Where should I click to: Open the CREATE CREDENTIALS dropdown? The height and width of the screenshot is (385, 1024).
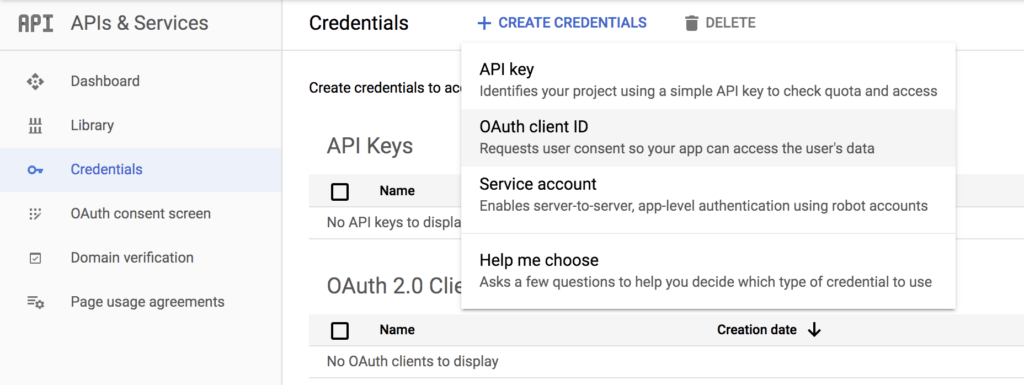pos(562,23)
